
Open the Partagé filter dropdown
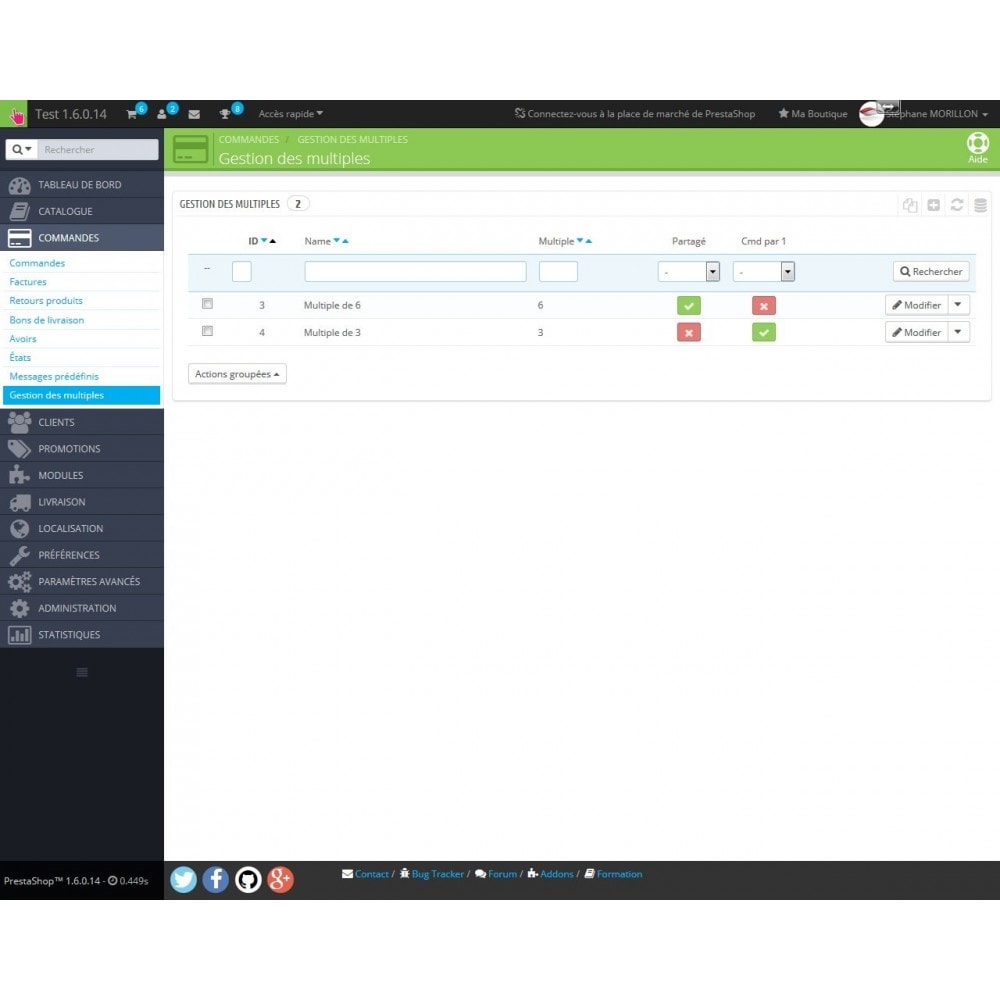(689, 272)
